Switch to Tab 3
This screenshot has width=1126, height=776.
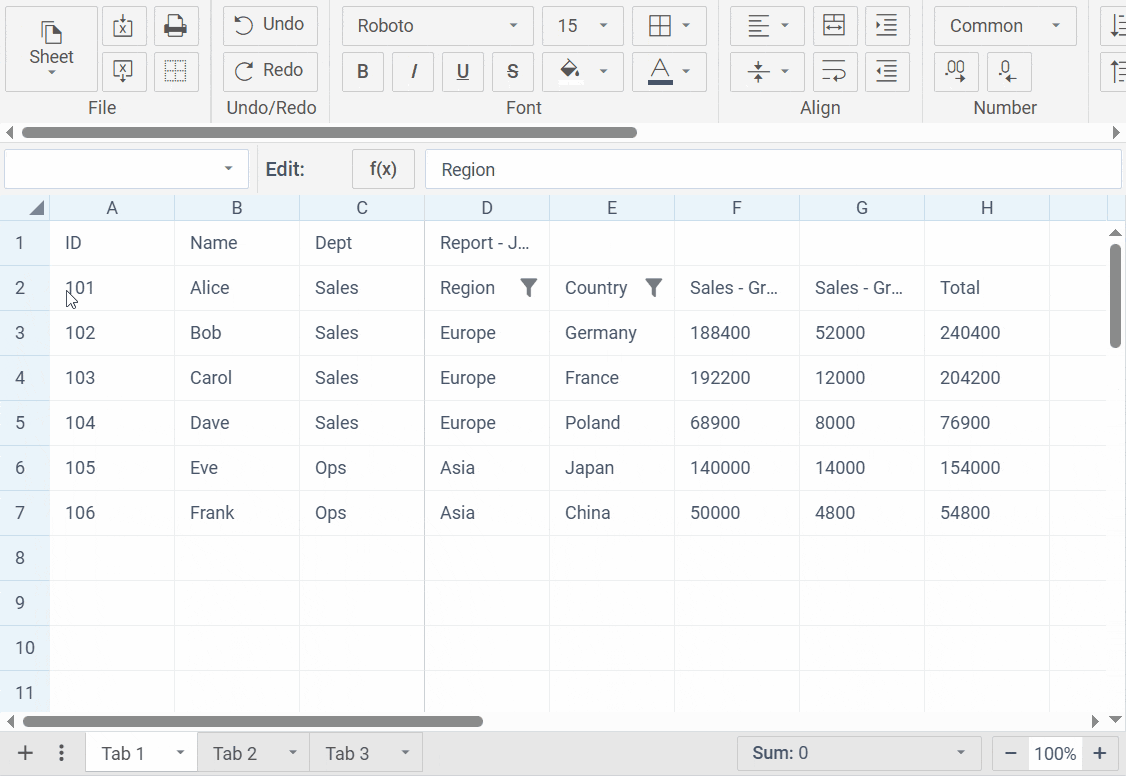(346, 752)
